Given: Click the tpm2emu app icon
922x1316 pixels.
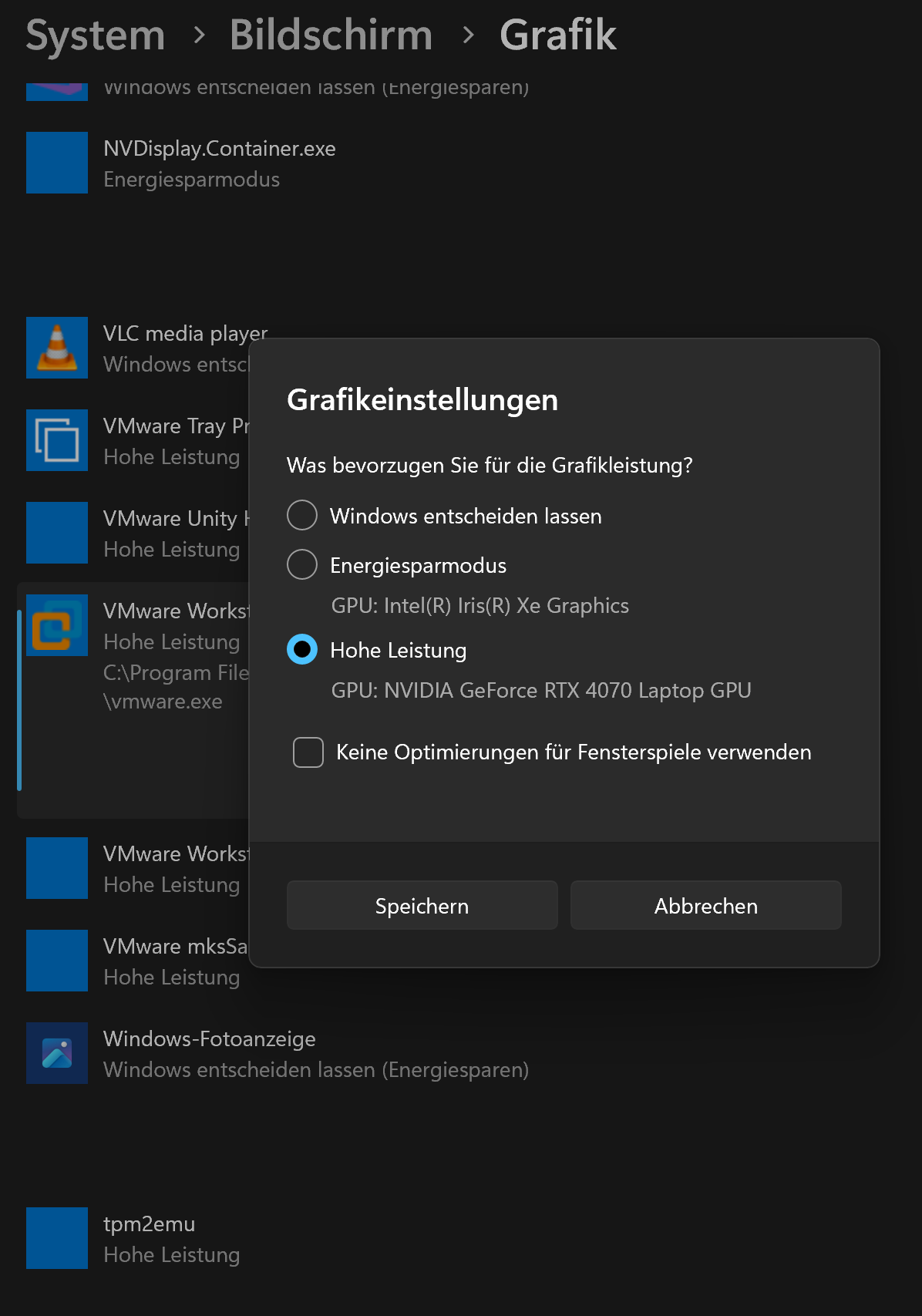Looking at the screenshot, I should pyautogui.click(x=57, y=1238).
